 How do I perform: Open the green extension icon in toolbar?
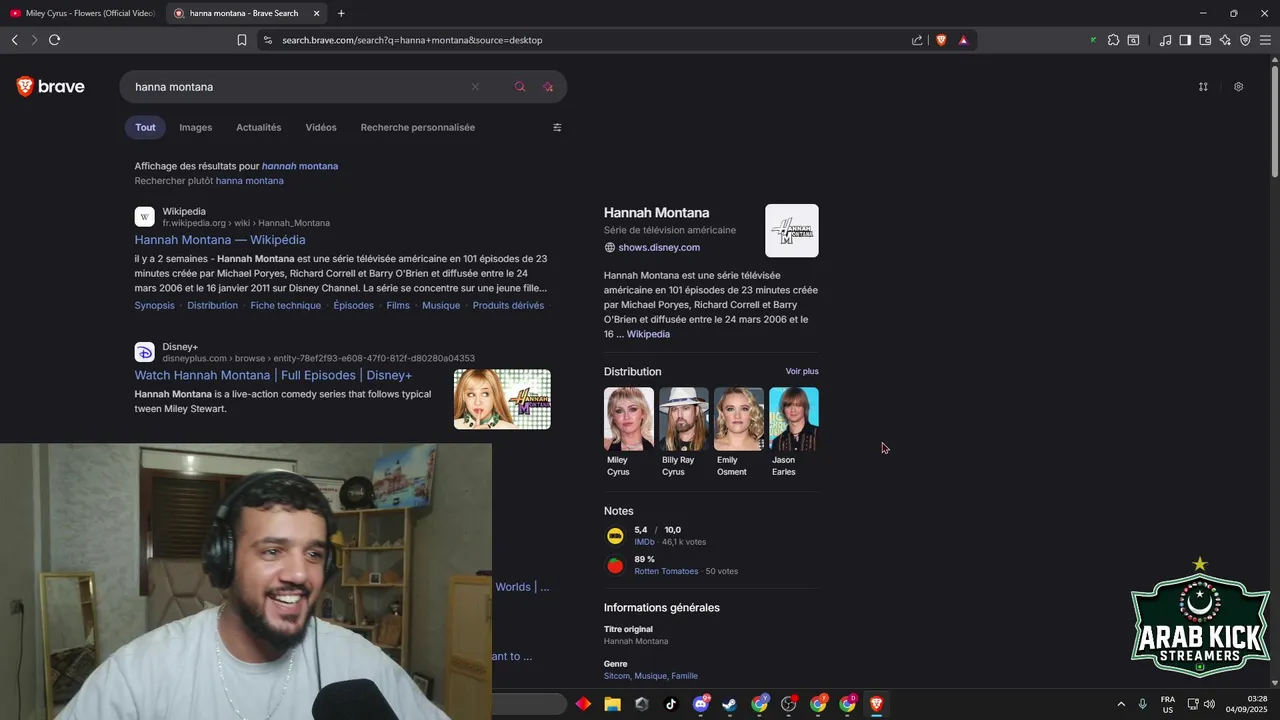click(x=1093, y=40)
